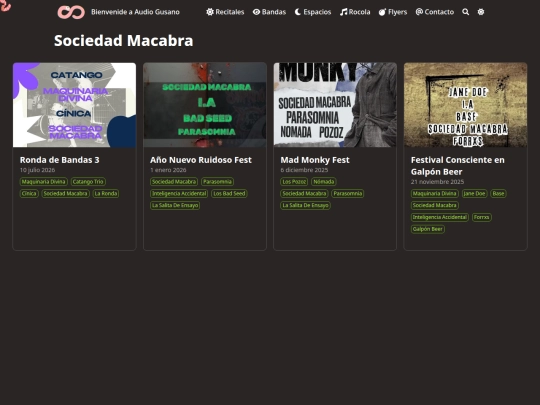Screen dimensions: 540x405
Task: Open the search magnifier icon
Action: (465, 12)
